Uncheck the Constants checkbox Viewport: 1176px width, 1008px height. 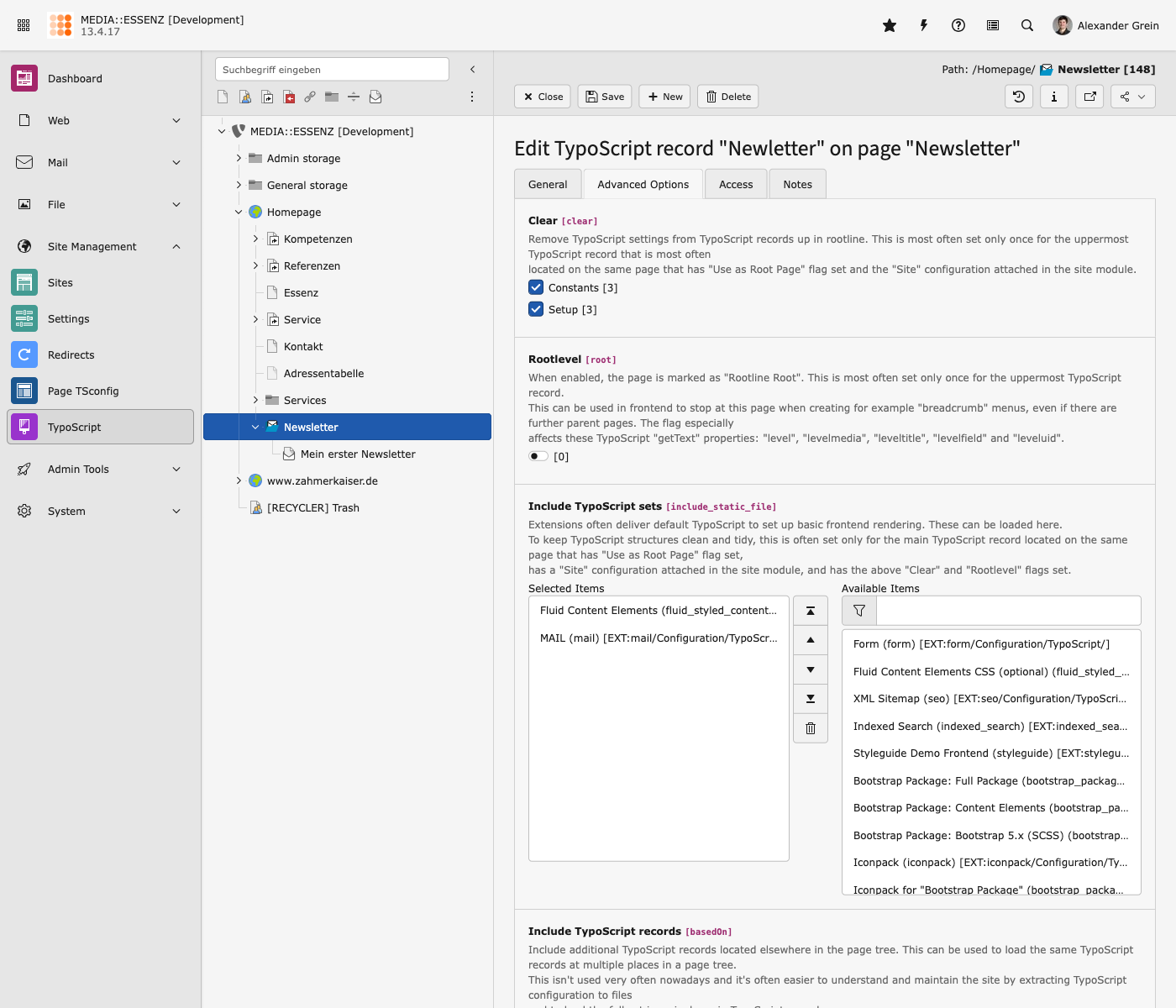[536, 287]
